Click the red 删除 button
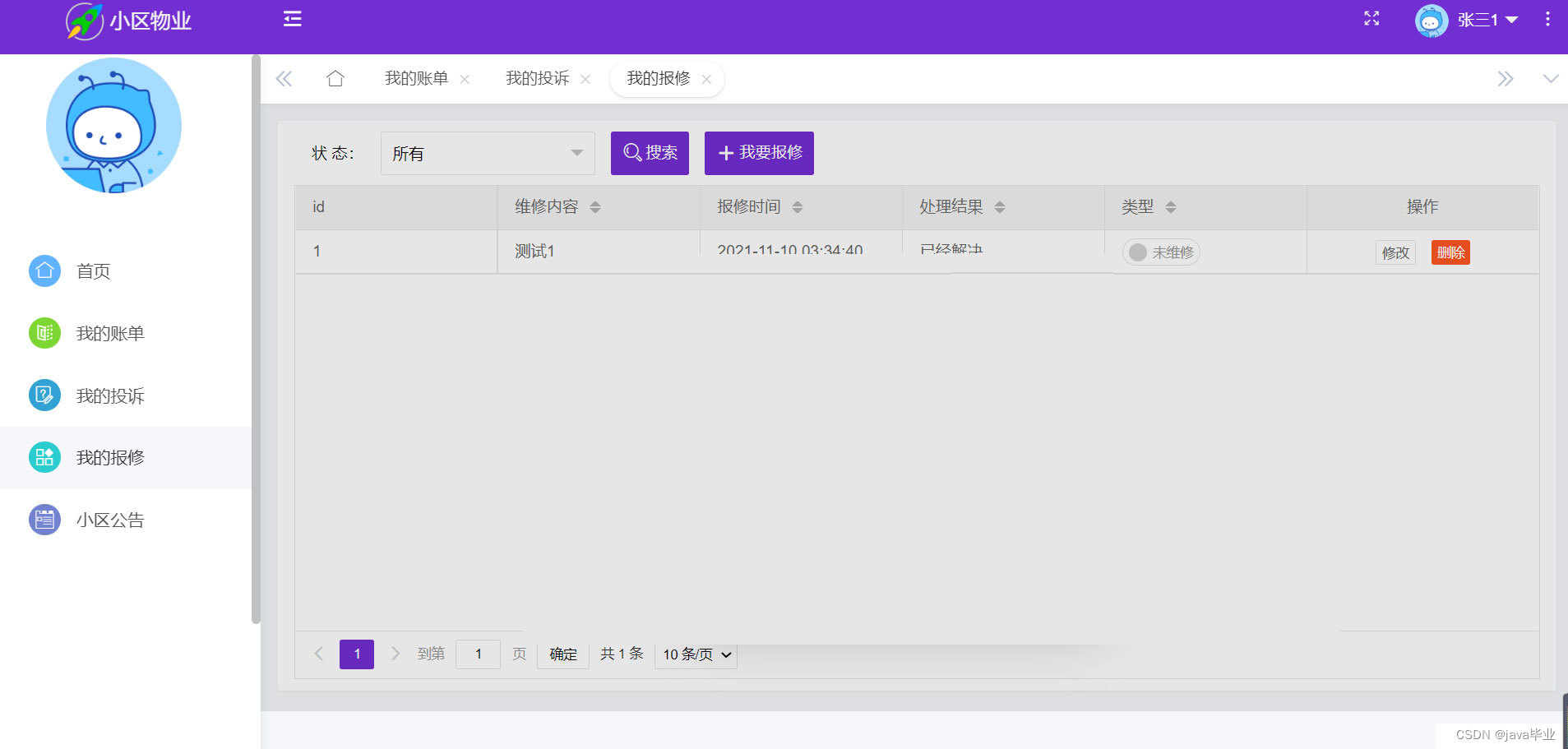Image resolution: width=1568 pixels, height=749 pixels. coord(1450,252)
